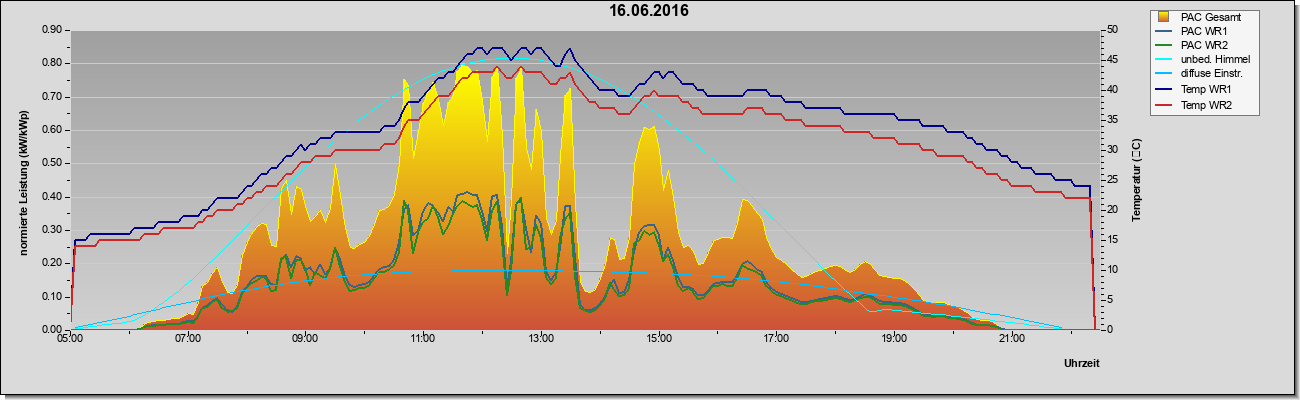Select the PAC WR2 legend entry
This screenshot has width=1300, height=400.
tap(1204, 45)
